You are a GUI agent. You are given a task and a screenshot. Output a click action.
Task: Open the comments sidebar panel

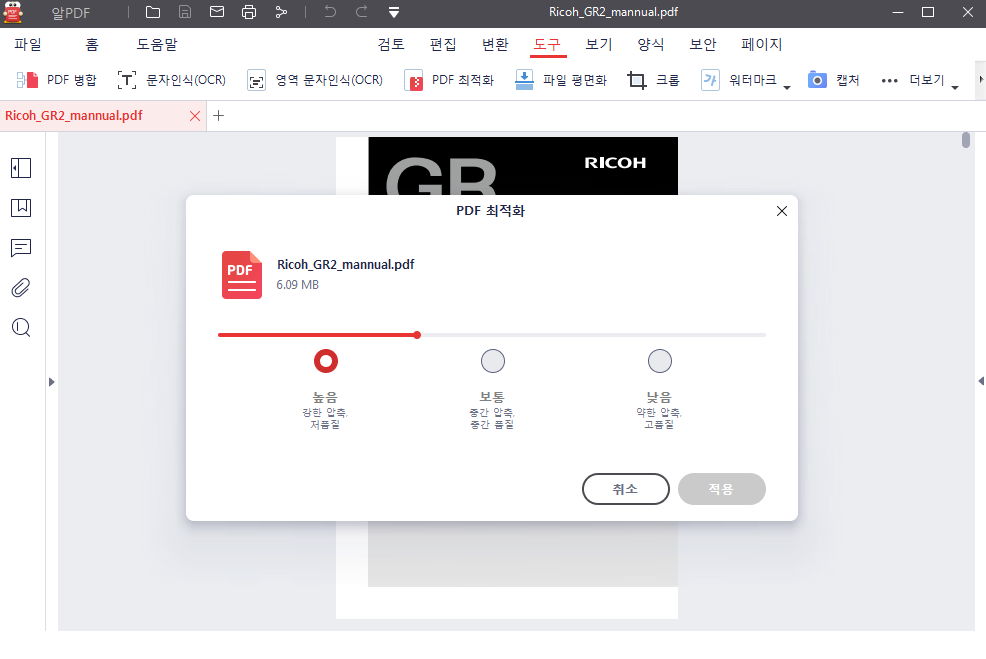tap(21, 248)
